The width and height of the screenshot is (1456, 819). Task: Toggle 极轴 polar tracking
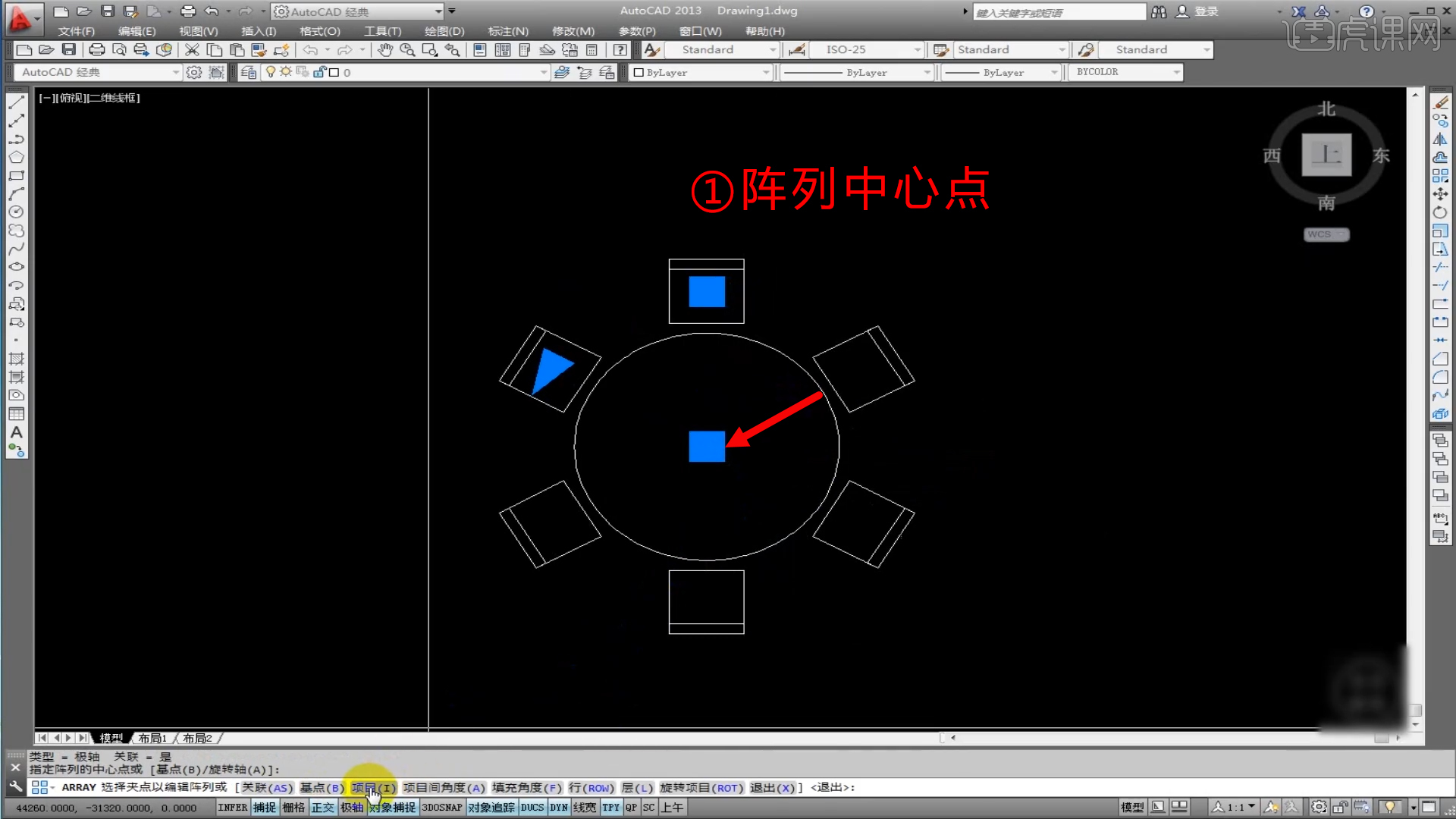tap(353, 808)
